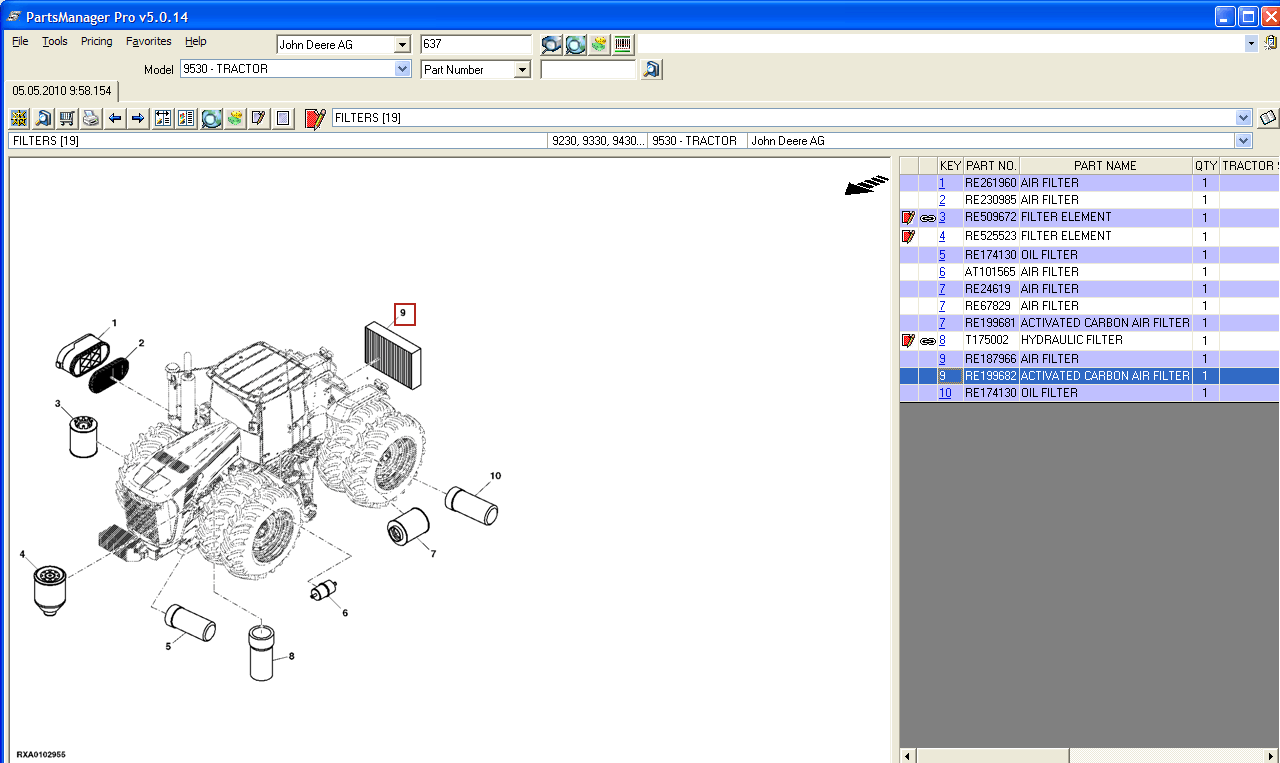Click the number field containing 637

tap(476, 45)
